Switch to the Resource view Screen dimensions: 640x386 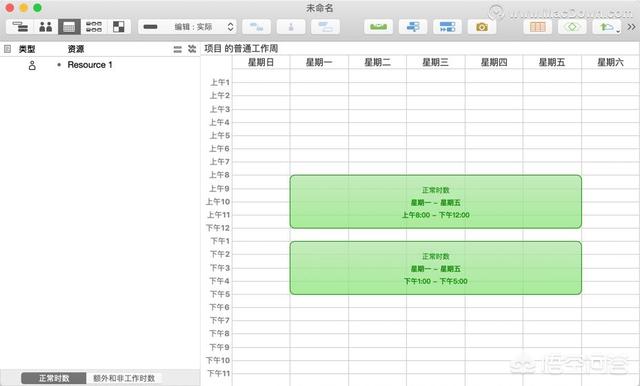coord(45,27)
